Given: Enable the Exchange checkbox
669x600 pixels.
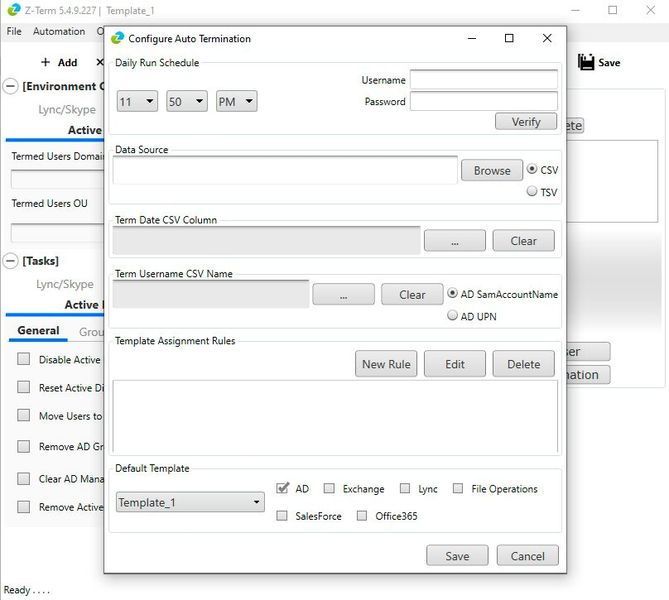Looking at the screenshot, I should coord(329,488).
